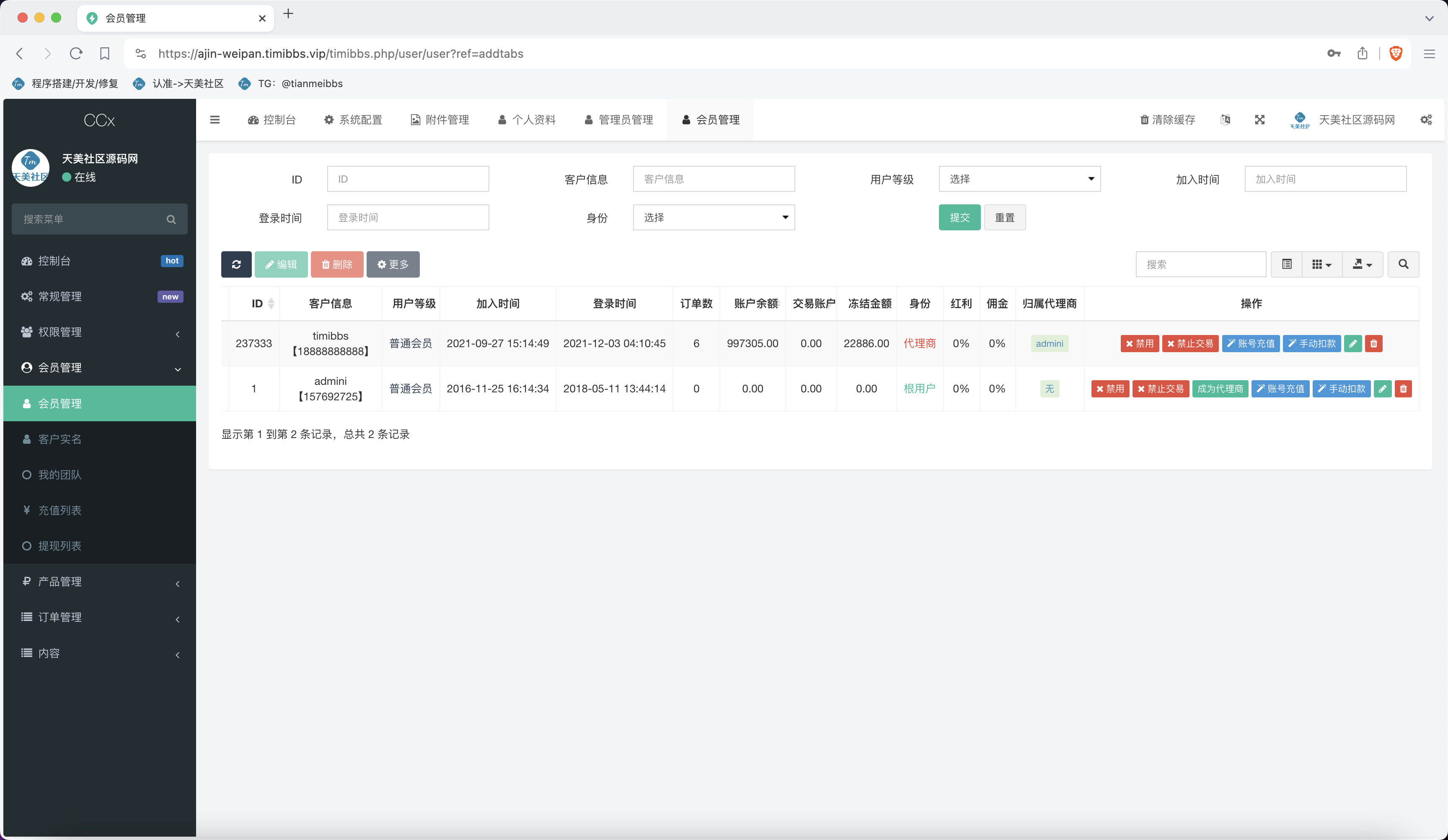Click the 重置 button
The width and height of the screenshot is (1448, 840).
1005,218
